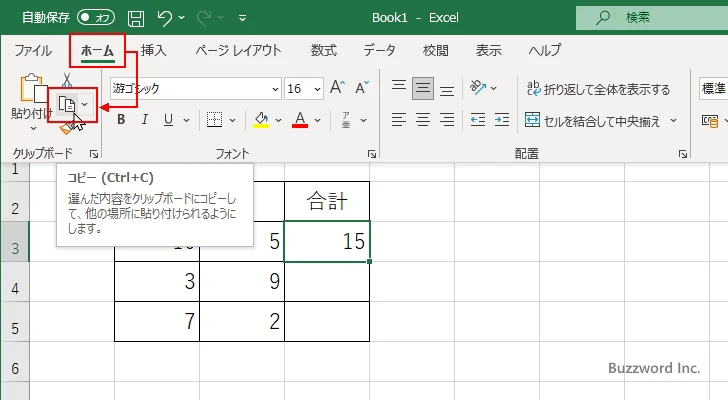The width and height of the screenshot is (728, 400).
Task: Select the cell containing 9
Action: click(242, 281)
